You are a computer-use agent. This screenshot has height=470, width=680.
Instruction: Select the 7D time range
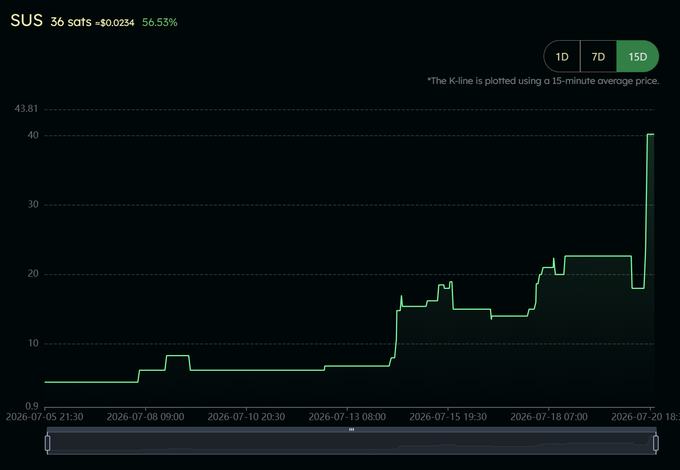[x=598, y=56]
